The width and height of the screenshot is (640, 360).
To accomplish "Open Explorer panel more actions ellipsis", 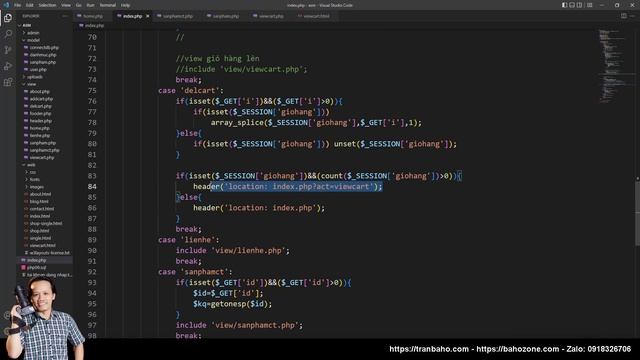I will (x=64, y=16).
